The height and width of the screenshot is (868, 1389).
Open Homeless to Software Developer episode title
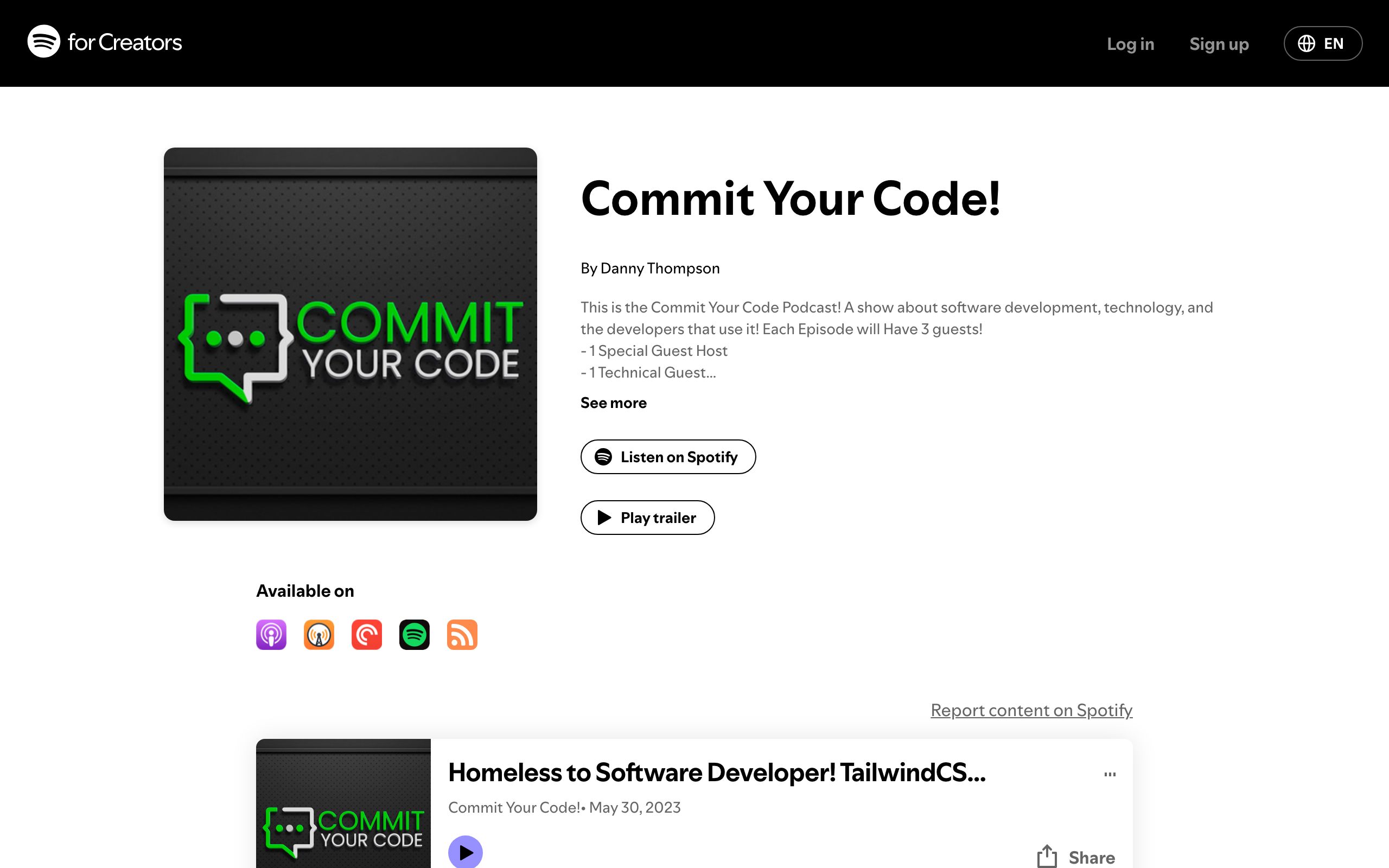pyautogui.click(x=716, y=772)
